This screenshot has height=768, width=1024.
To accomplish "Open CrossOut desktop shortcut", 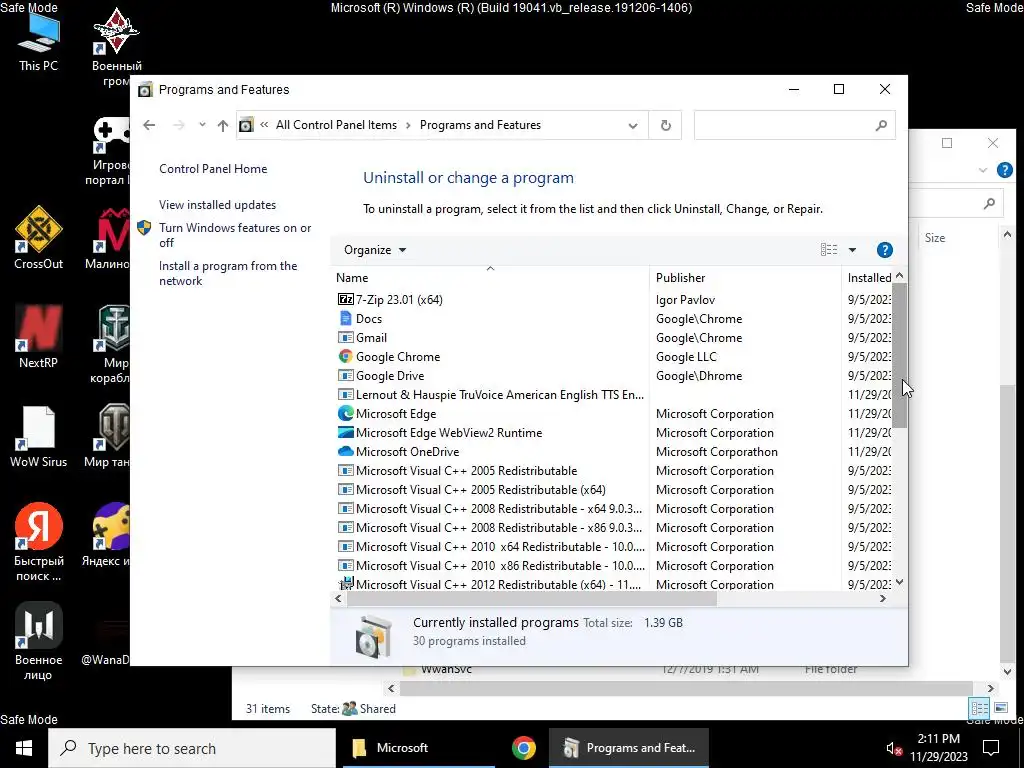I will [39, 238].
